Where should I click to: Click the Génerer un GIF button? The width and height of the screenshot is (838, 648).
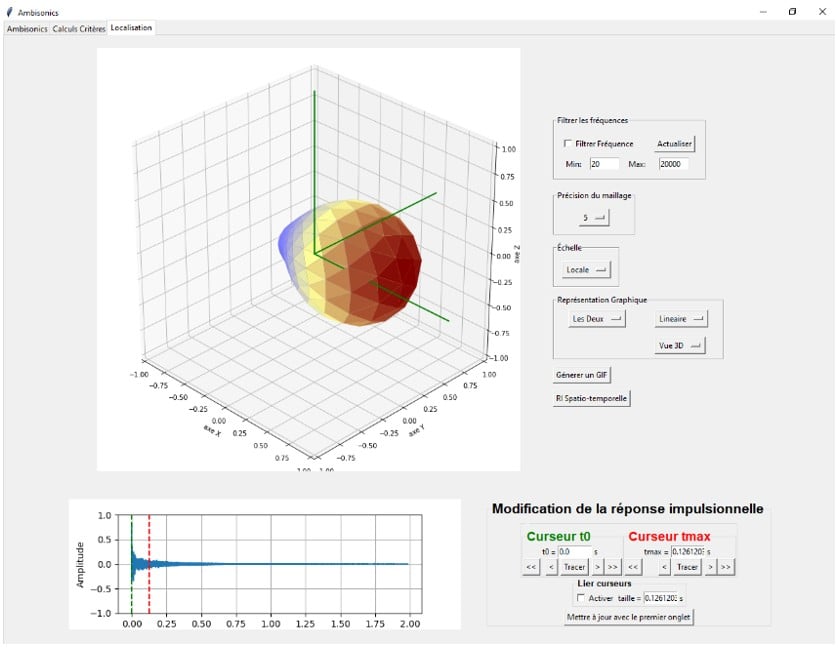582,375
